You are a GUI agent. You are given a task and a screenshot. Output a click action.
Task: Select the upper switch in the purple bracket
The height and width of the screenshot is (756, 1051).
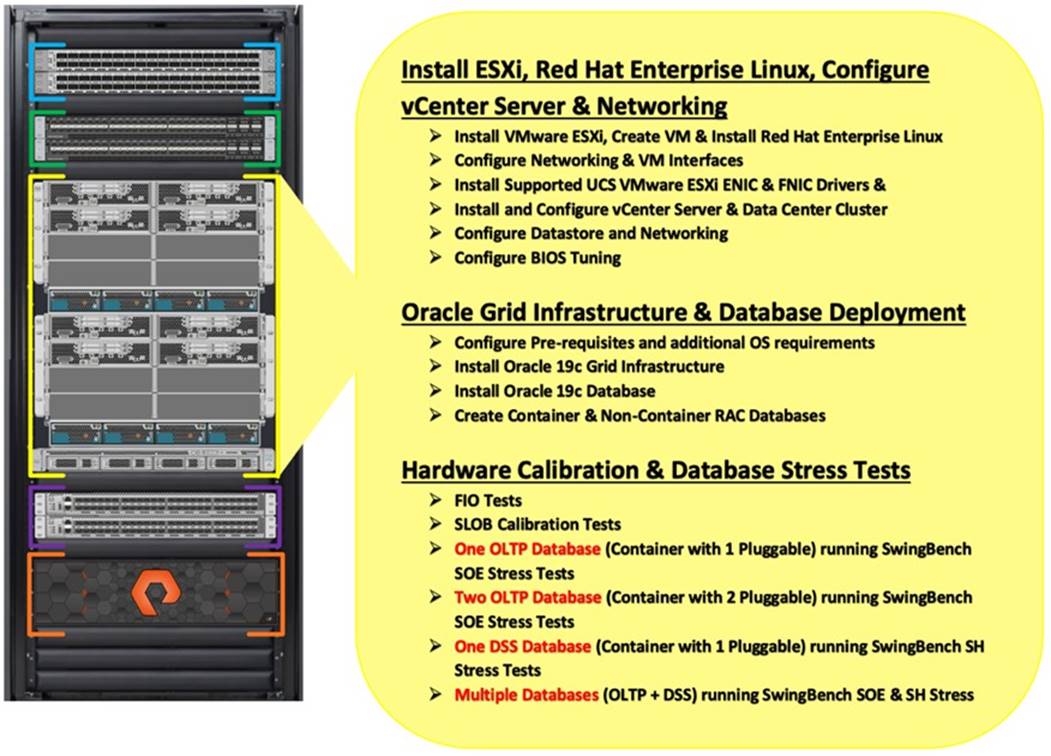tap(155, 503)
